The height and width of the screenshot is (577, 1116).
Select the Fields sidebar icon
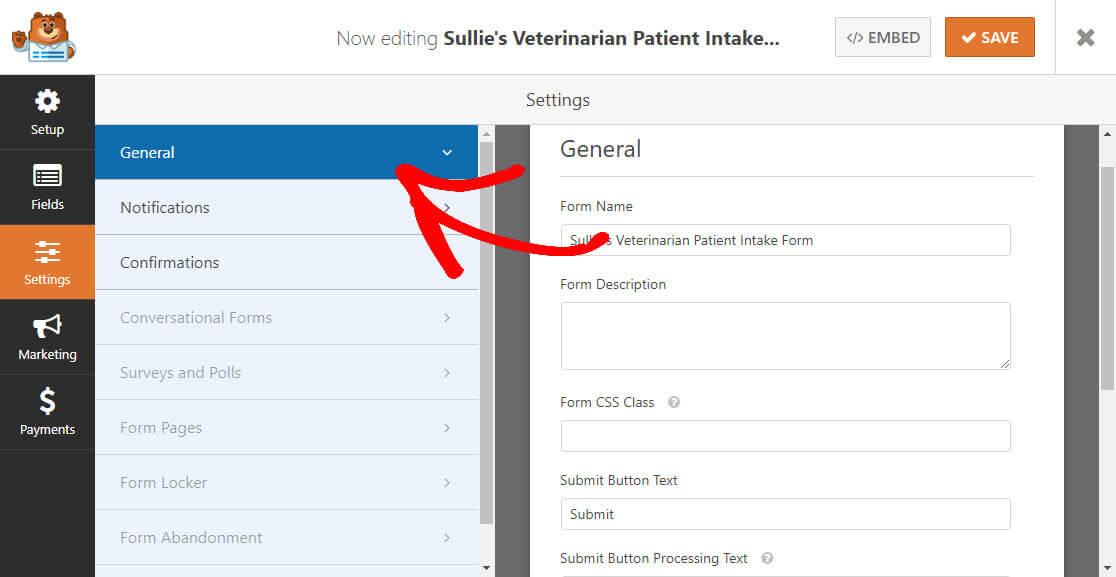(47, 186)
